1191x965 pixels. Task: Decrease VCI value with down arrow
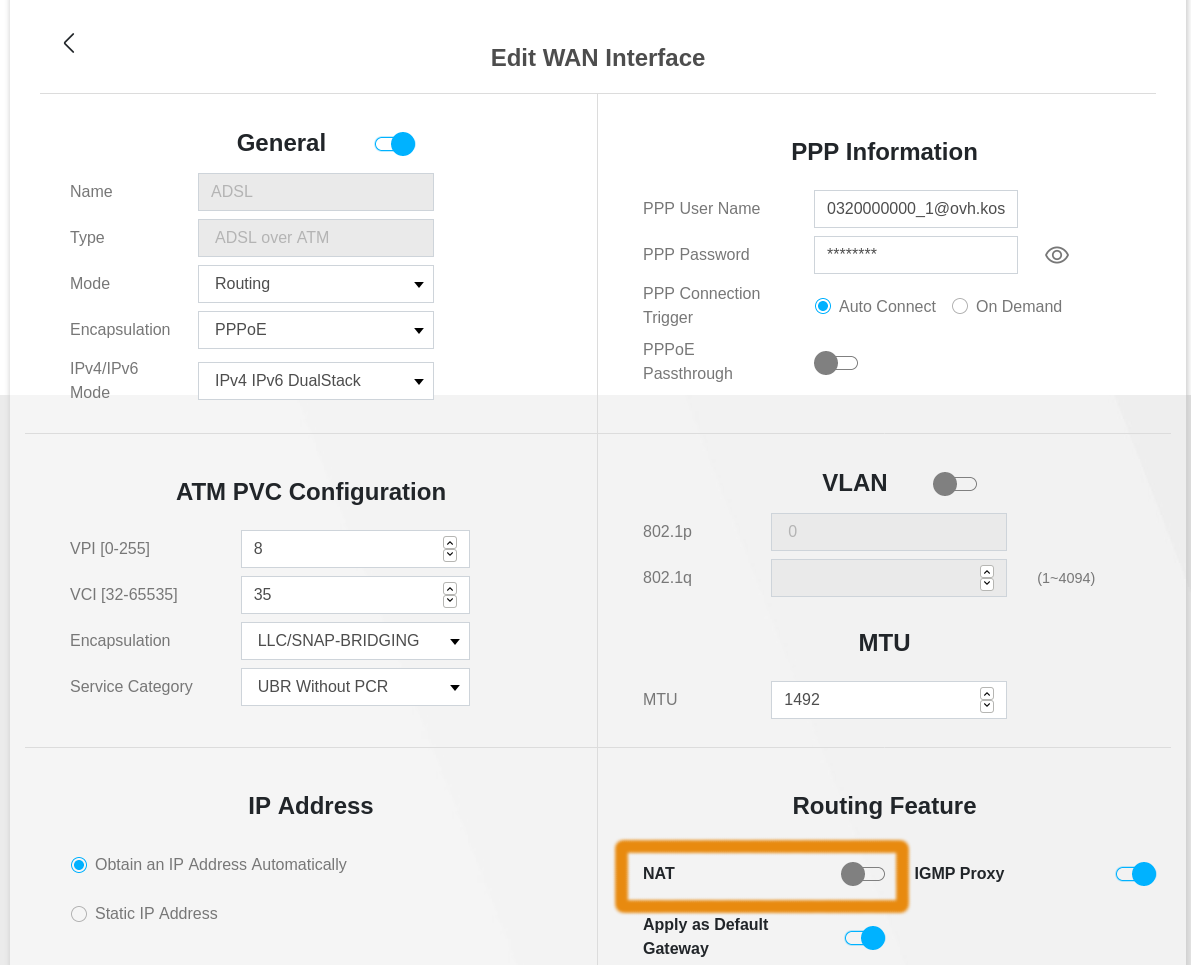click(450, 601)
